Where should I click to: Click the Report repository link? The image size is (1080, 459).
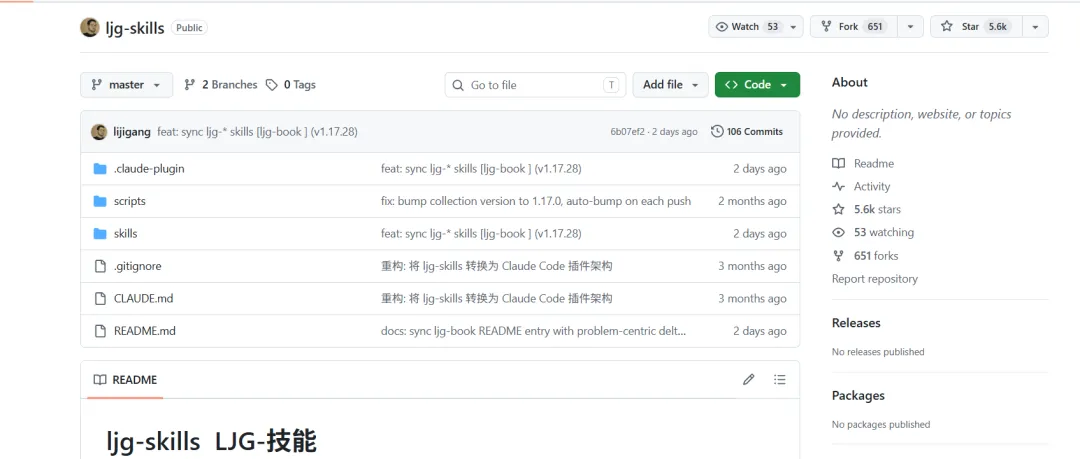point(875,279)
